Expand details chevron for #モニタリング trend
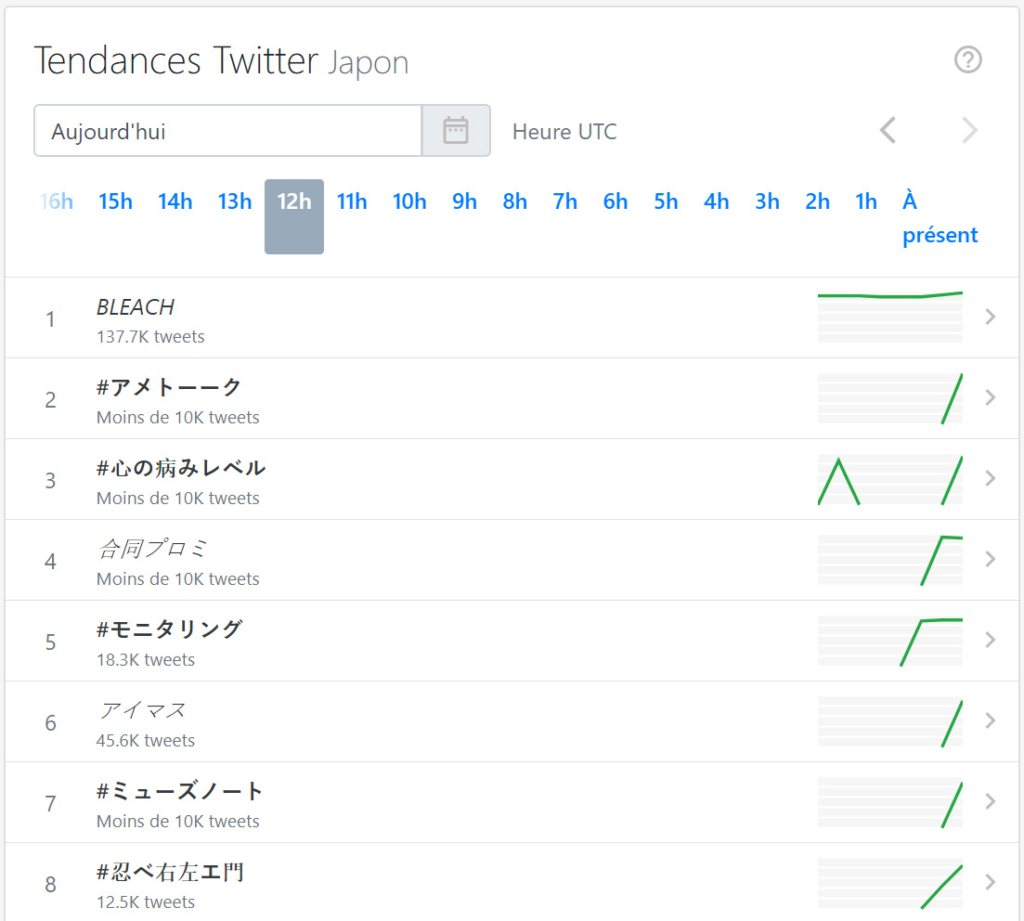 990,640
